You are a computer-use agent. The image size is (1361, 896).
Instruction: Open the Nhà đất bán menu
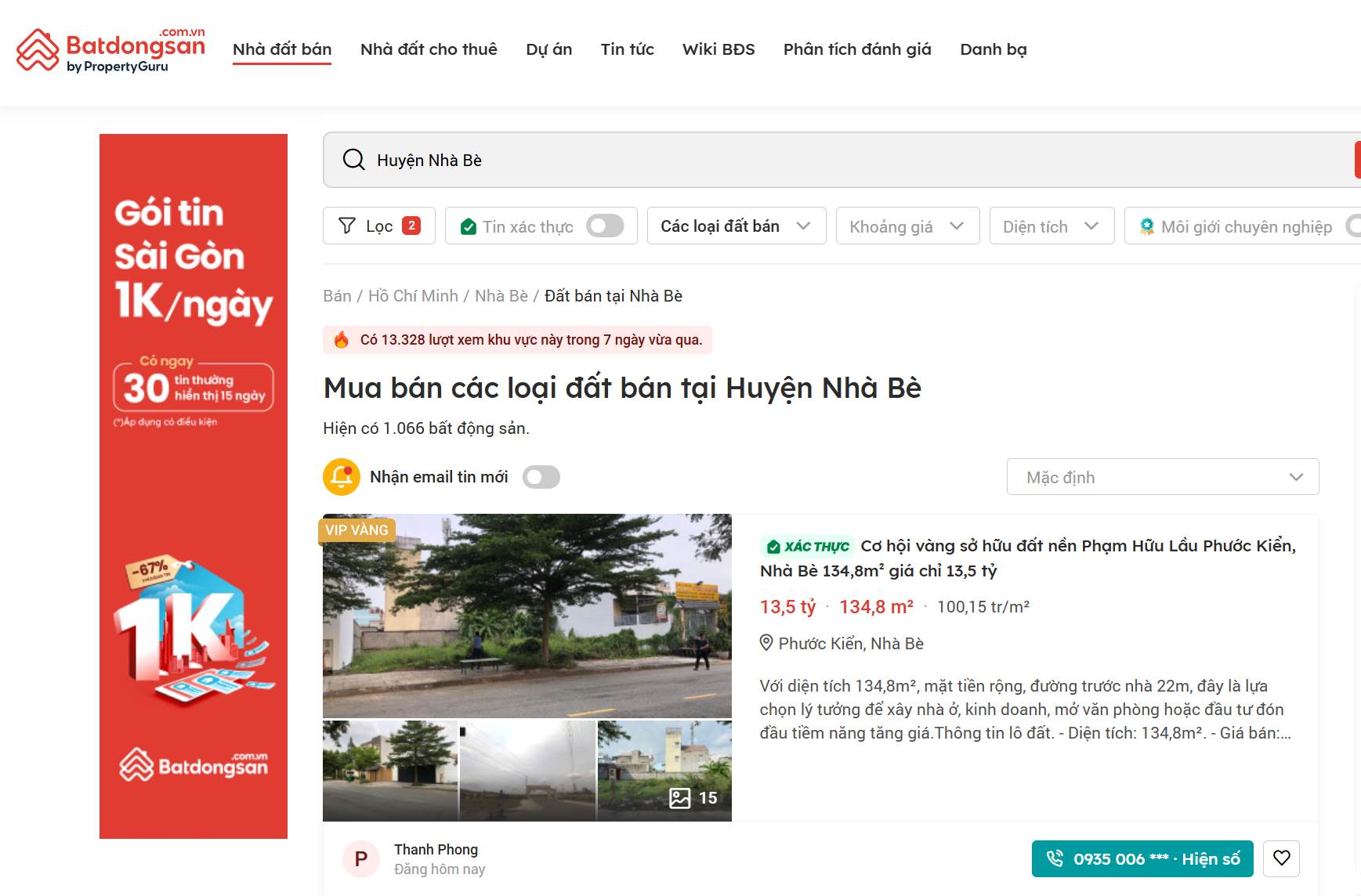point(282,49)
